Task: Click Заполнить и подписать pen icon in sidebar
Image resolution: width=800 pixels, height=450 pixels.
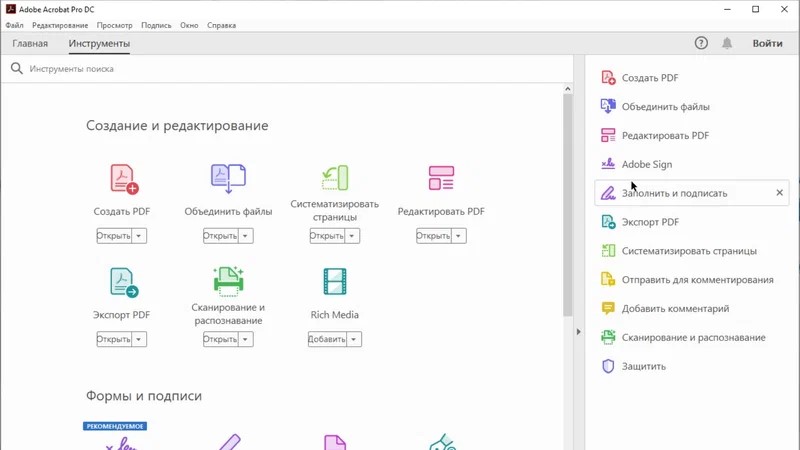Action: click(x=608, y=193)
